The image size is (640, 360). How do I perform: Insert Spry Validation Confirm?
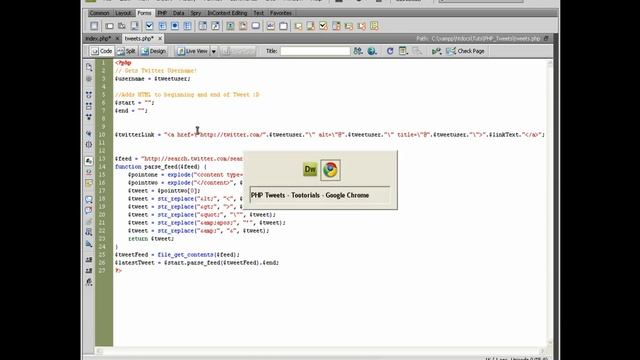(362, 26)
